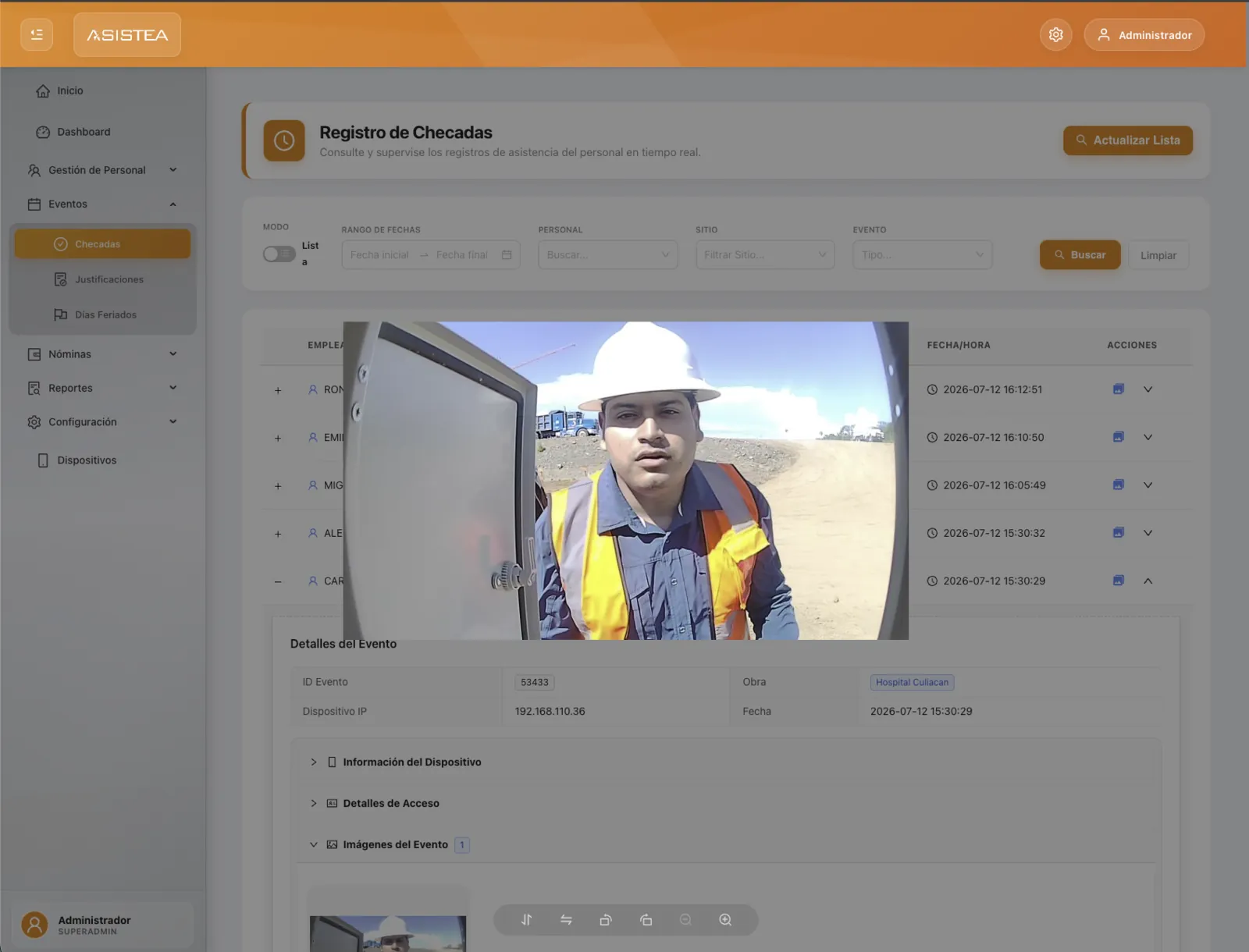Open the Evento Tipo dropdown
Screen dimensions: 1249x952
[x=922, y=255]
